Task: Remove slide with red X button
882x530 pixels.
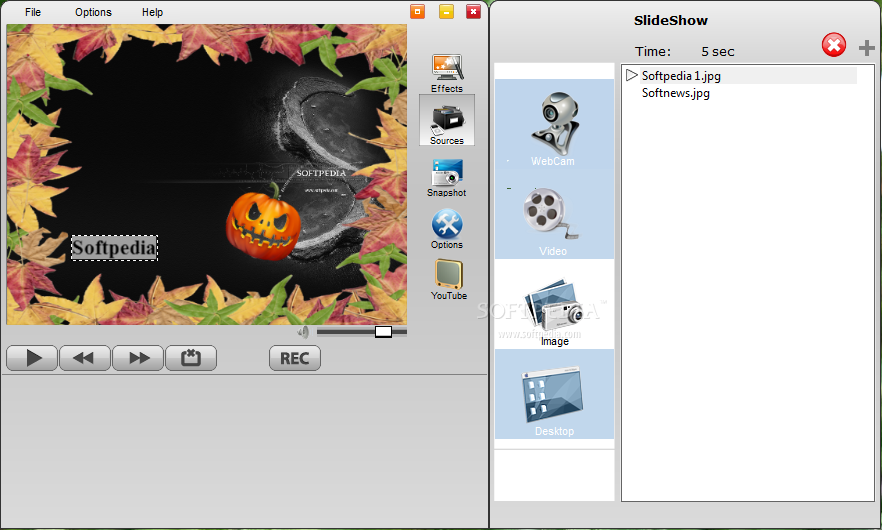Action: 834,45
